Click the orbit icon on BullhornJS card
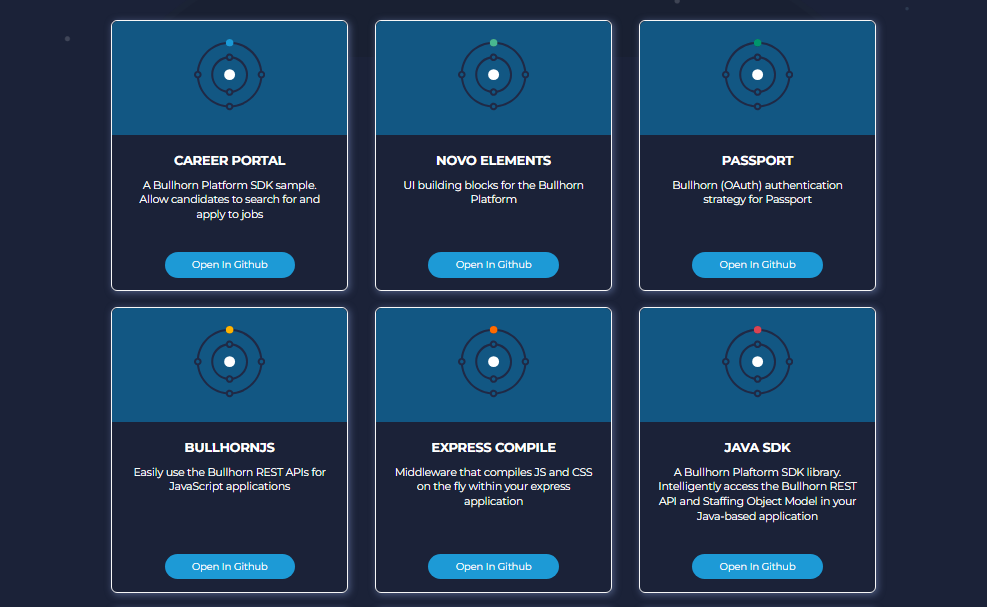Image resolution: width=987 pixels, height=607 pixels. pyautogui.click(x=230, y=361)
